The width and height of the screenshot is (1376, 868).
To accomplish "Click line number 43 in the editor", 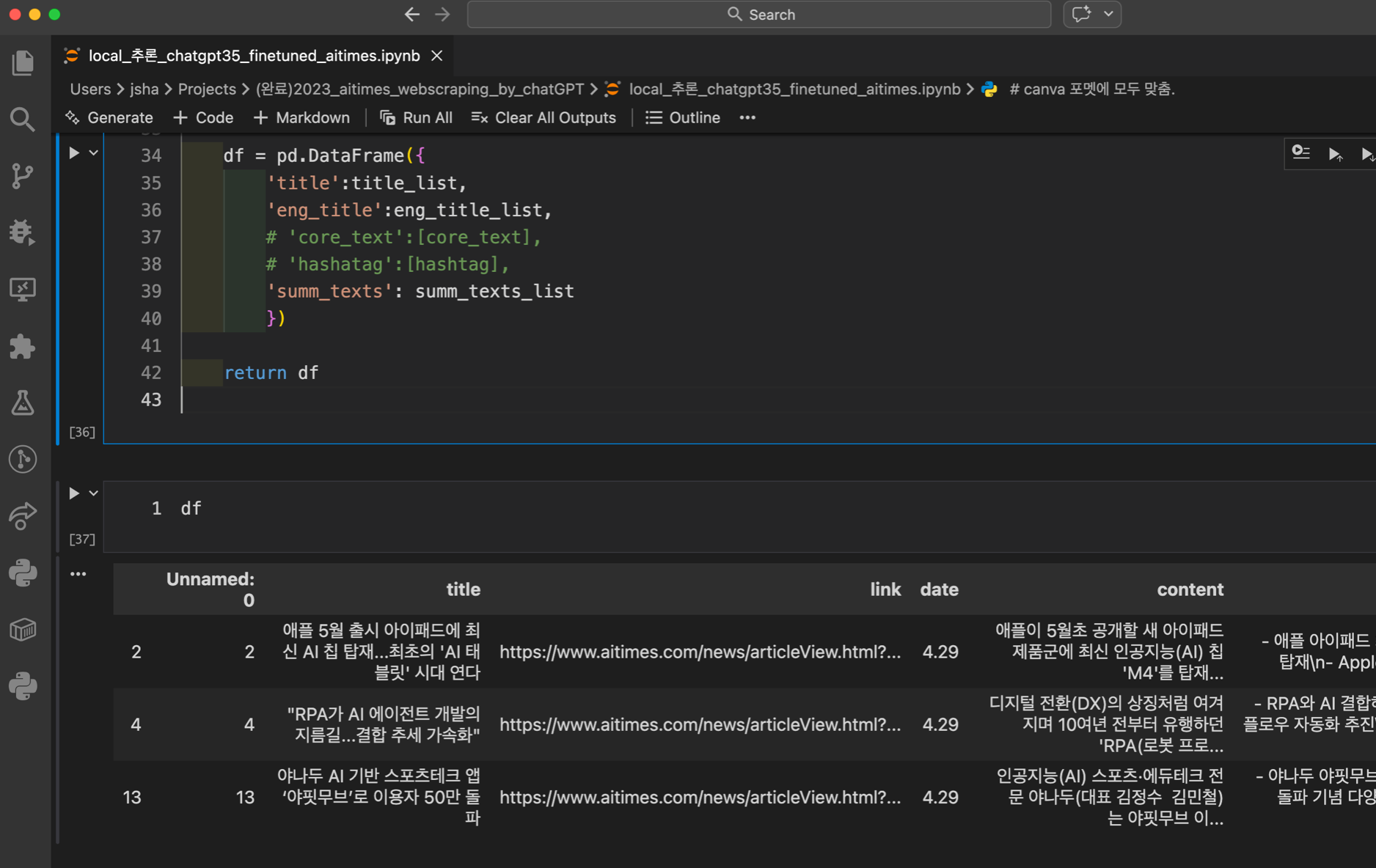I will click(x=150, y=400).
